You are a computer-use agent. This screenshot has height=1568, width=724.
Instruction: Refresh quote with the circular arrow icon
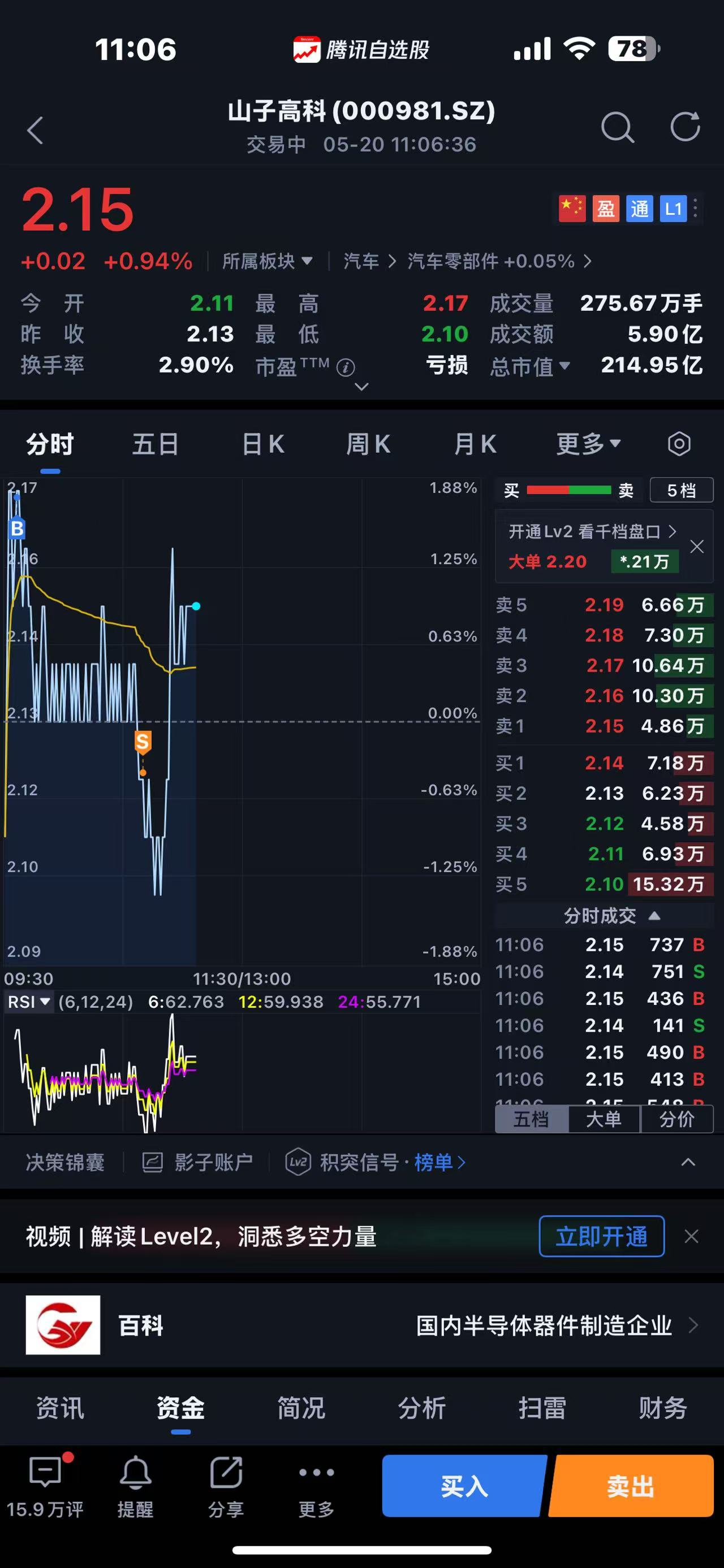[x=685, y=127]
